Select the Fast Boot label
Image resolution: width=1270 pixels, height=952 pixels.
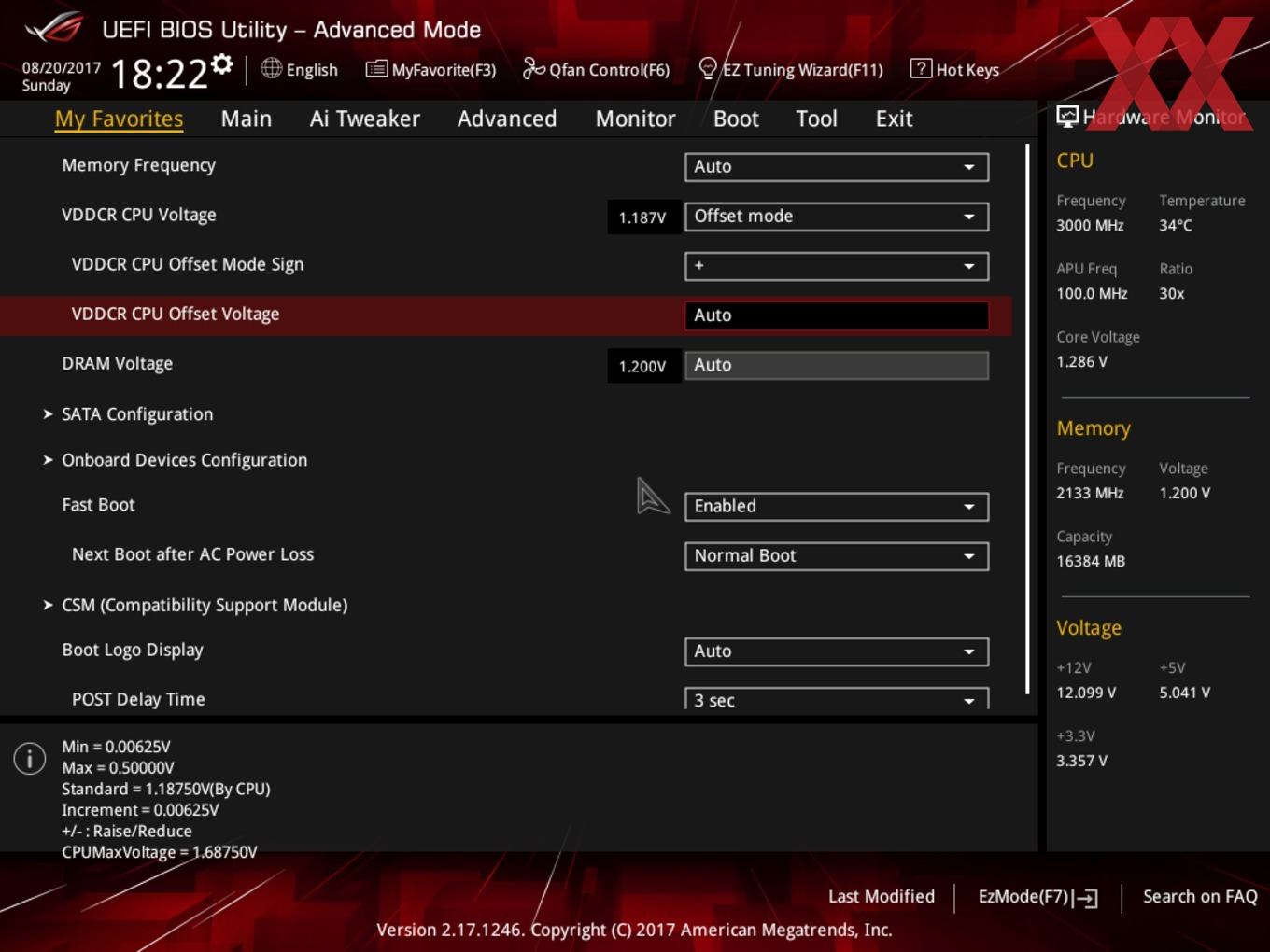[x=98, y=505]
